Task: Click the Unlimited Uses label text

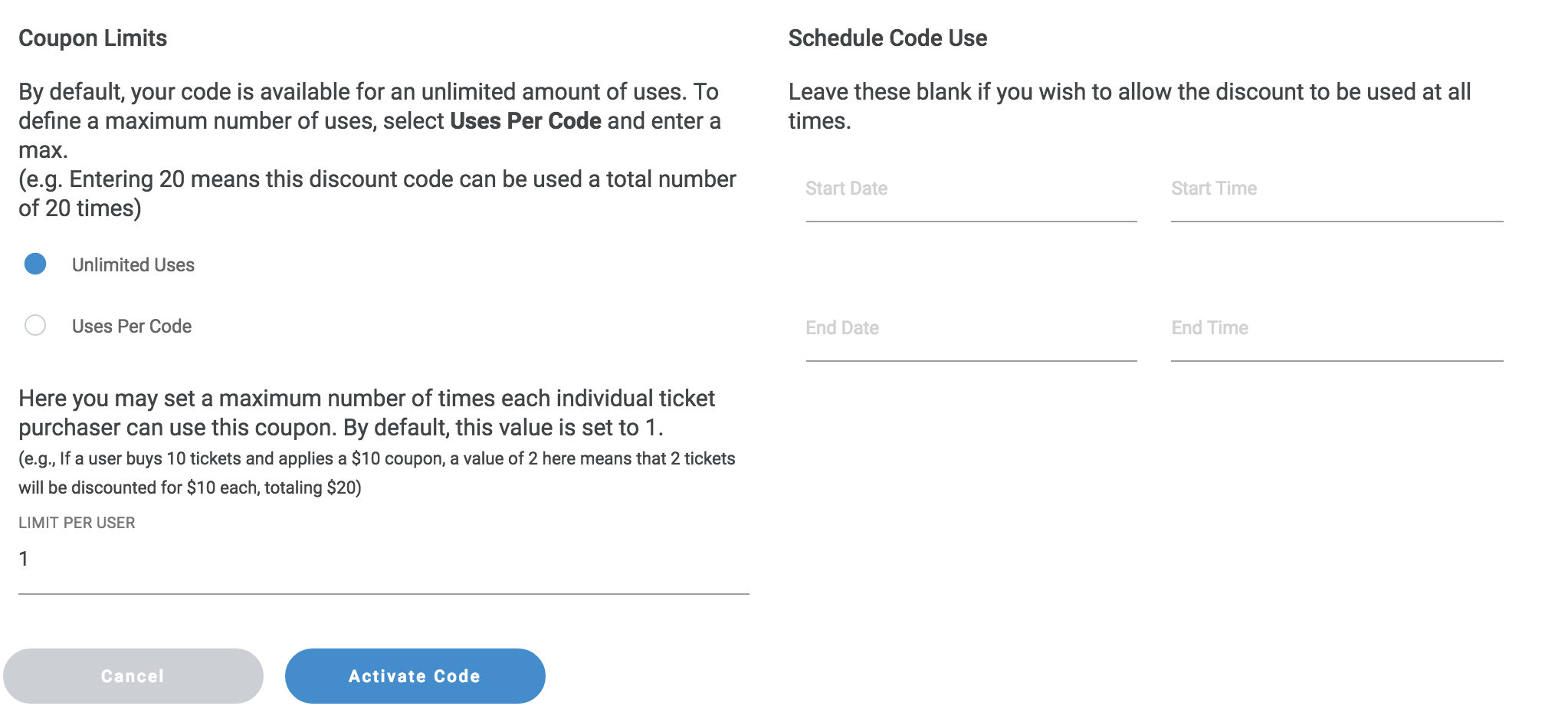Action: (133, 265)
